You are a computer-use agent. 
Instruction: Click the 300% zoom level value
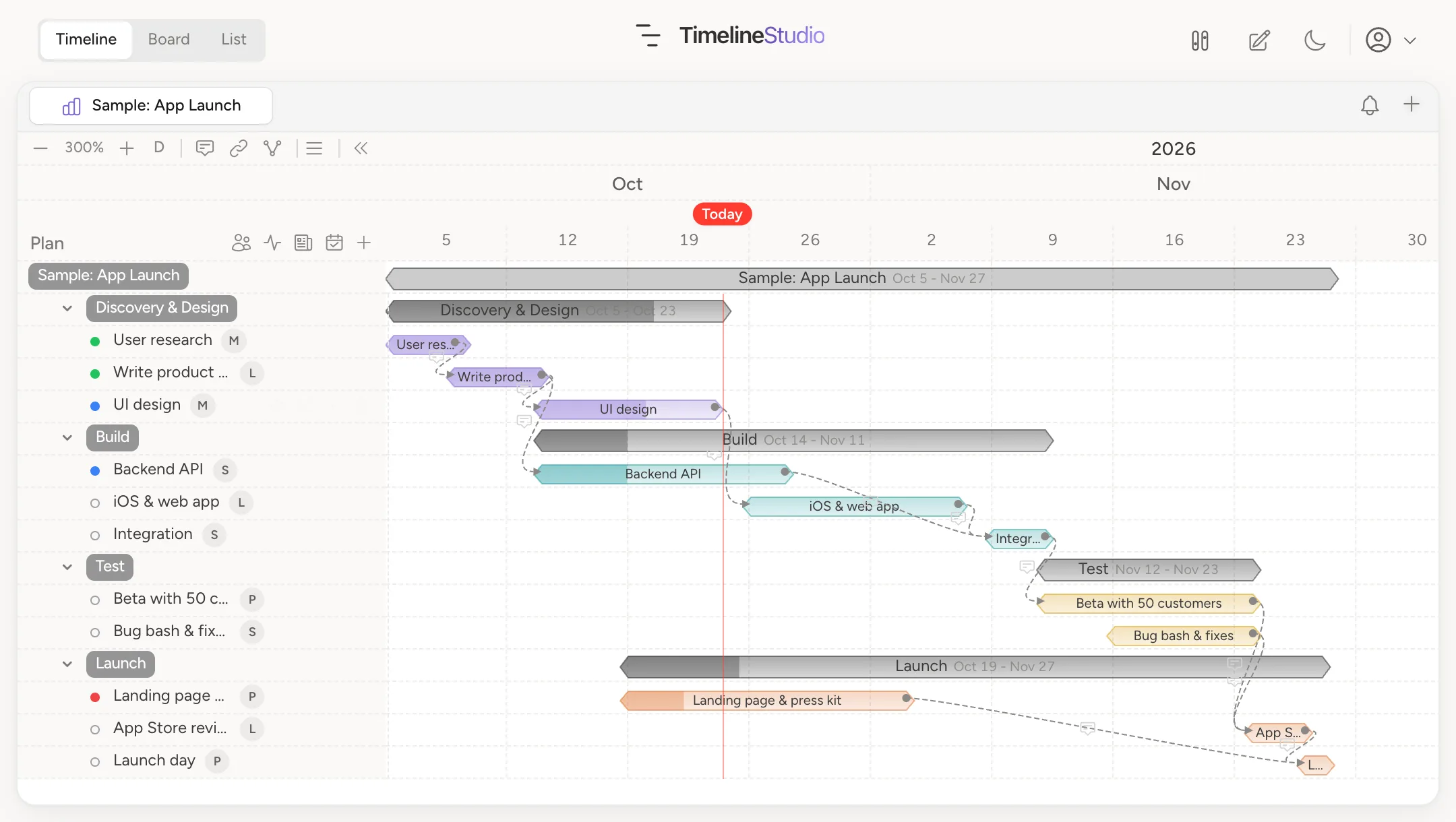84,148
